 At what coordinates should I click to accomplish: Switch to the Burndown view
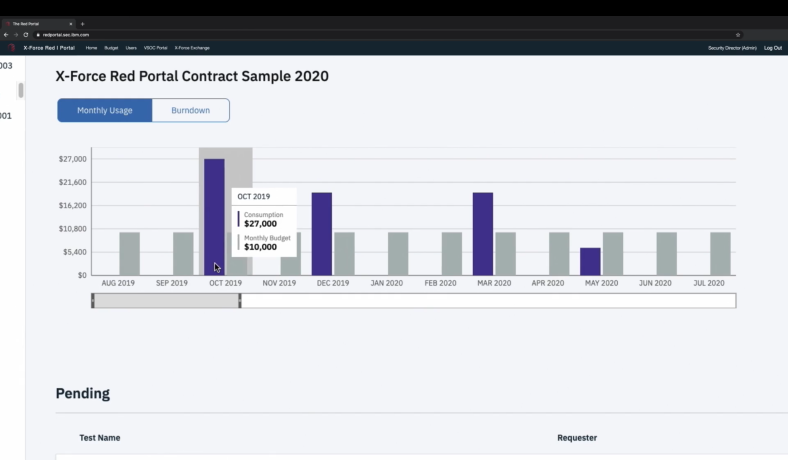click(x=190, y=110)
